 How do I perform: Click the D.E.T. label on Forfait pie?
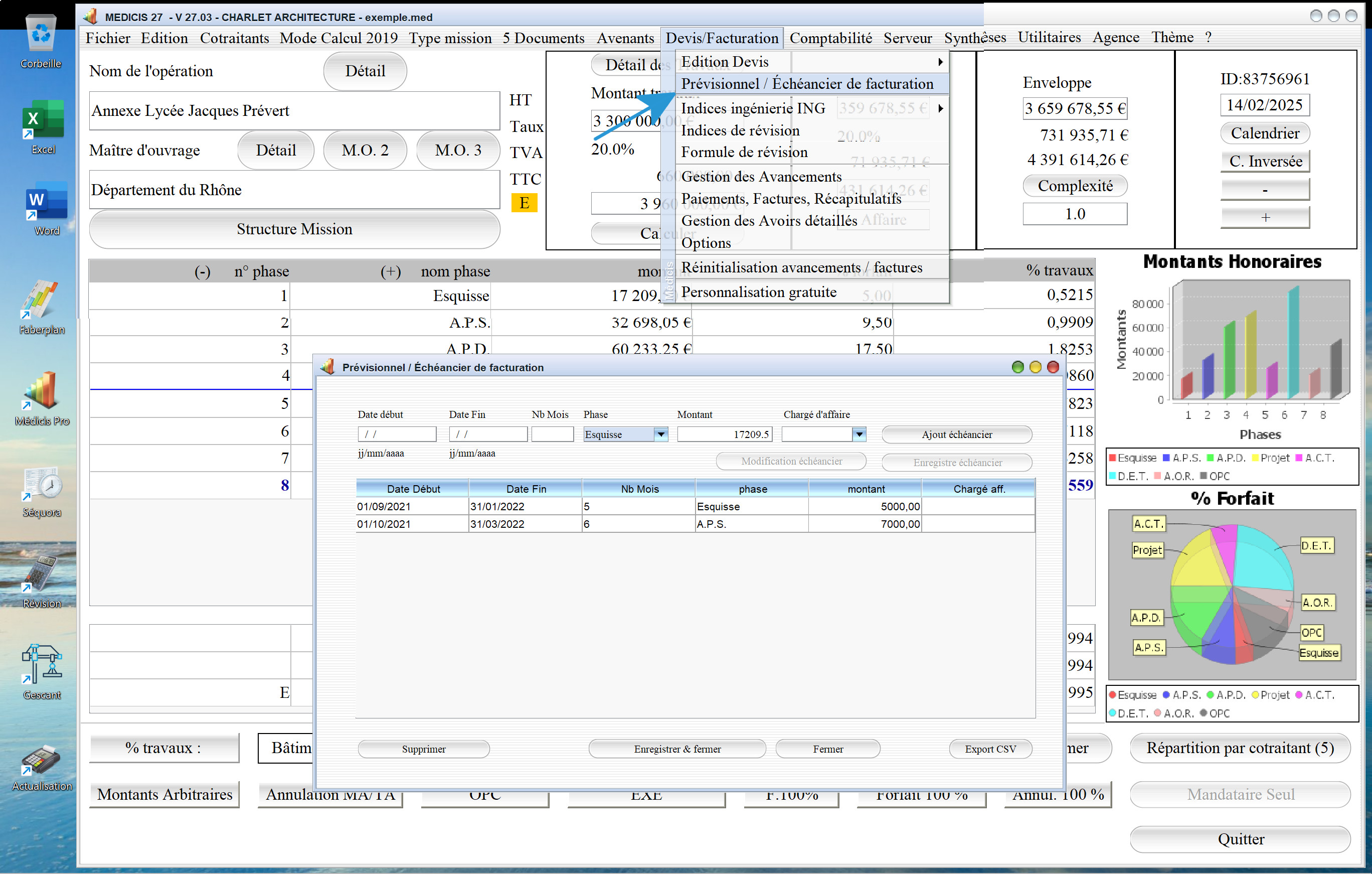(1316, 545)
